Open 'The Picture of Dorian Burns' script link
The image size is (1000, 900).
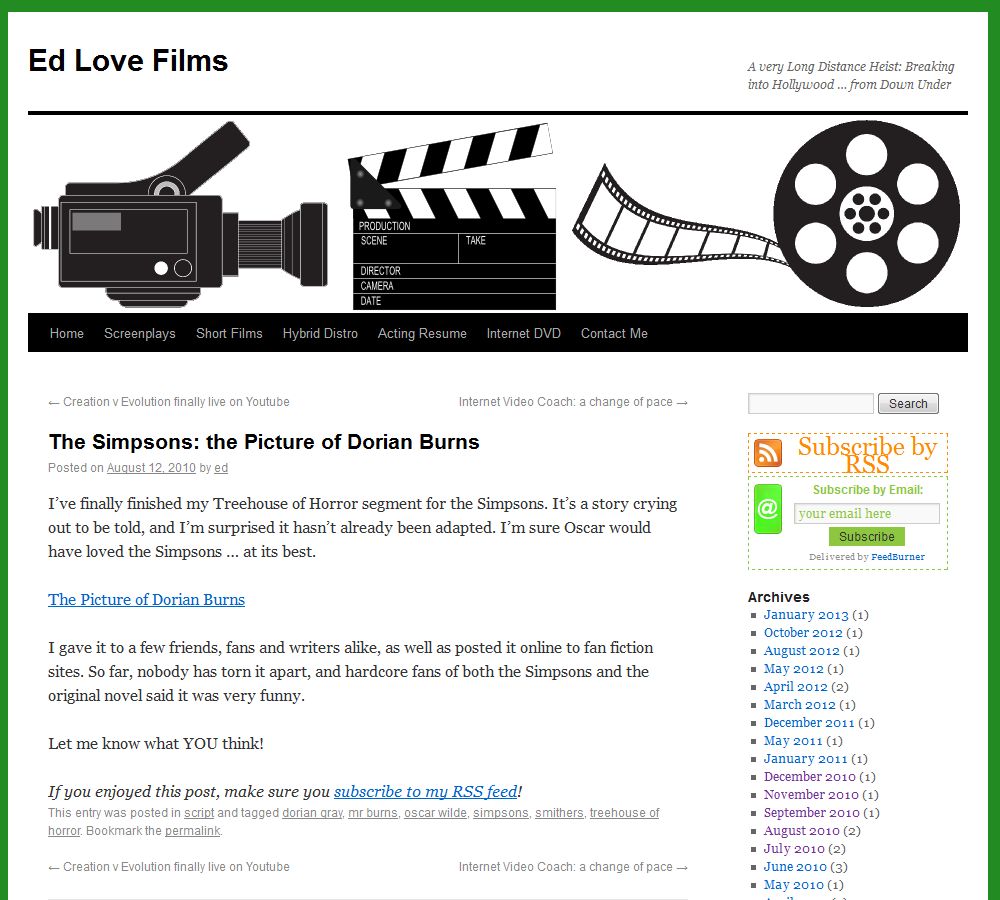coord(146,600)
